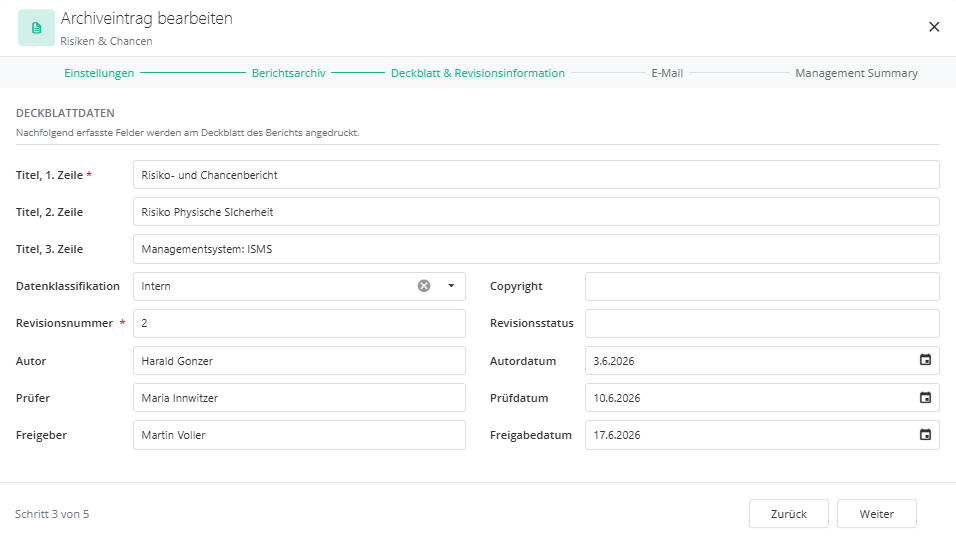The width and height of the screenshot is (956, 543).
Task: Click the 'Schritt 3 von 5' text
Action: pos(52,514)
